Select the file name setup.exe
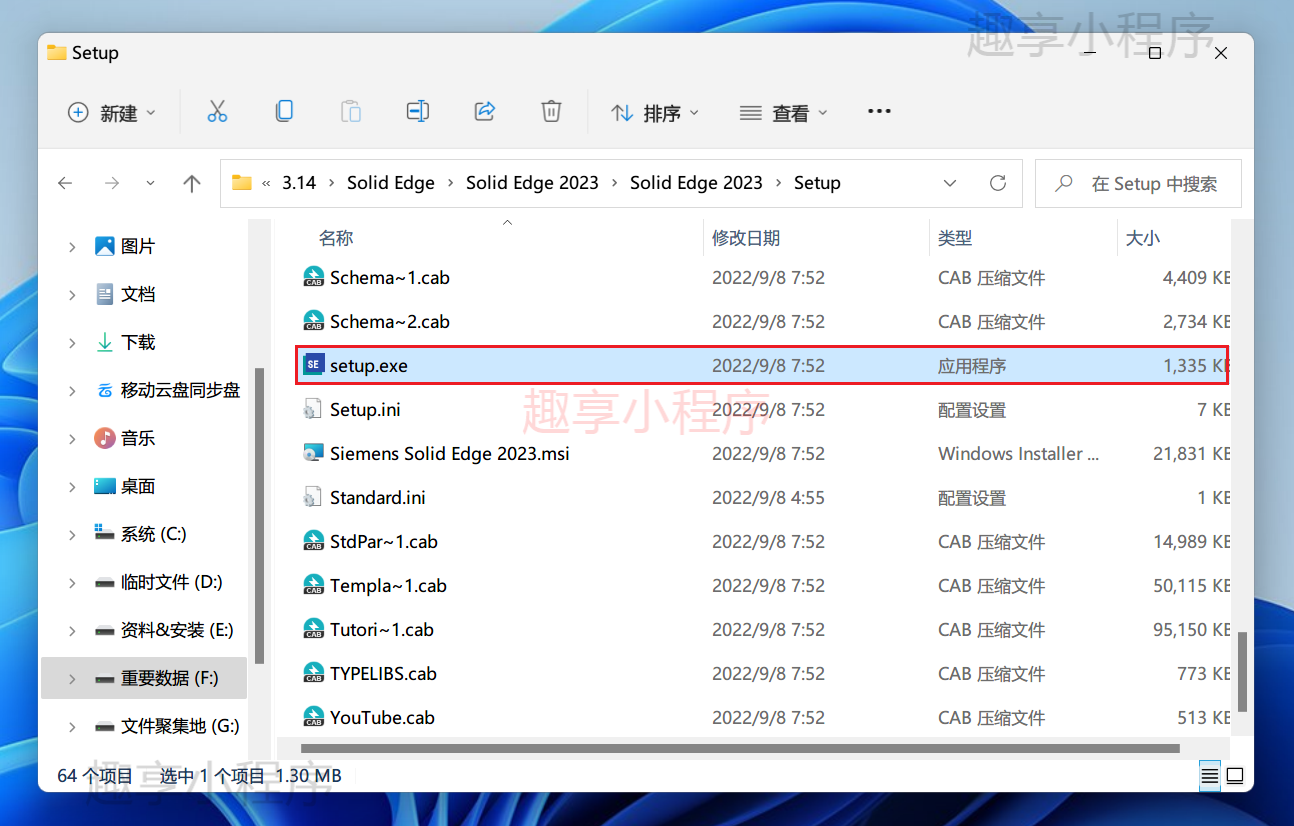 pos(369,366)
